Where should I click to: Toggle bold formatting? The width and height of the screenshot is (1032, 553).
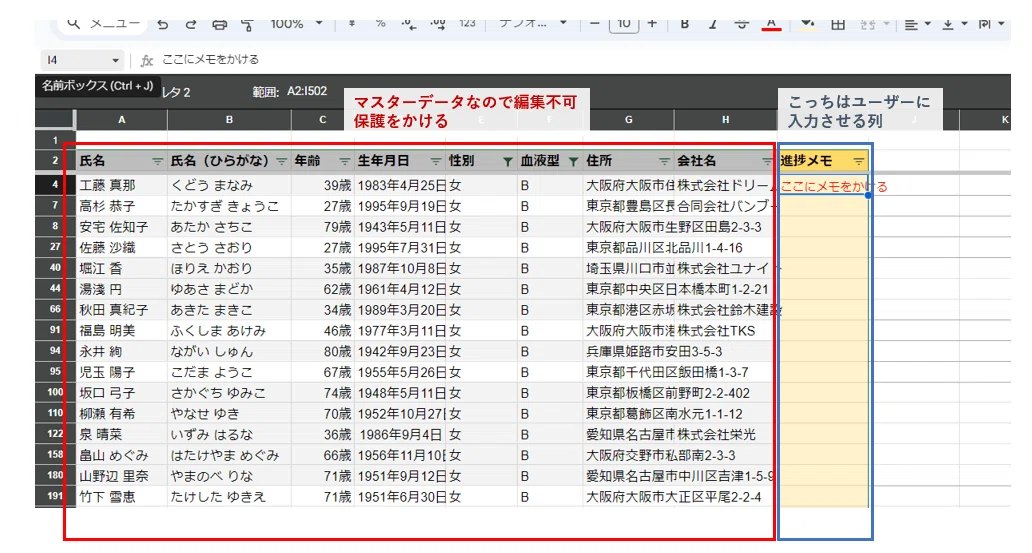pyautogui.click(x=684, y=24)
